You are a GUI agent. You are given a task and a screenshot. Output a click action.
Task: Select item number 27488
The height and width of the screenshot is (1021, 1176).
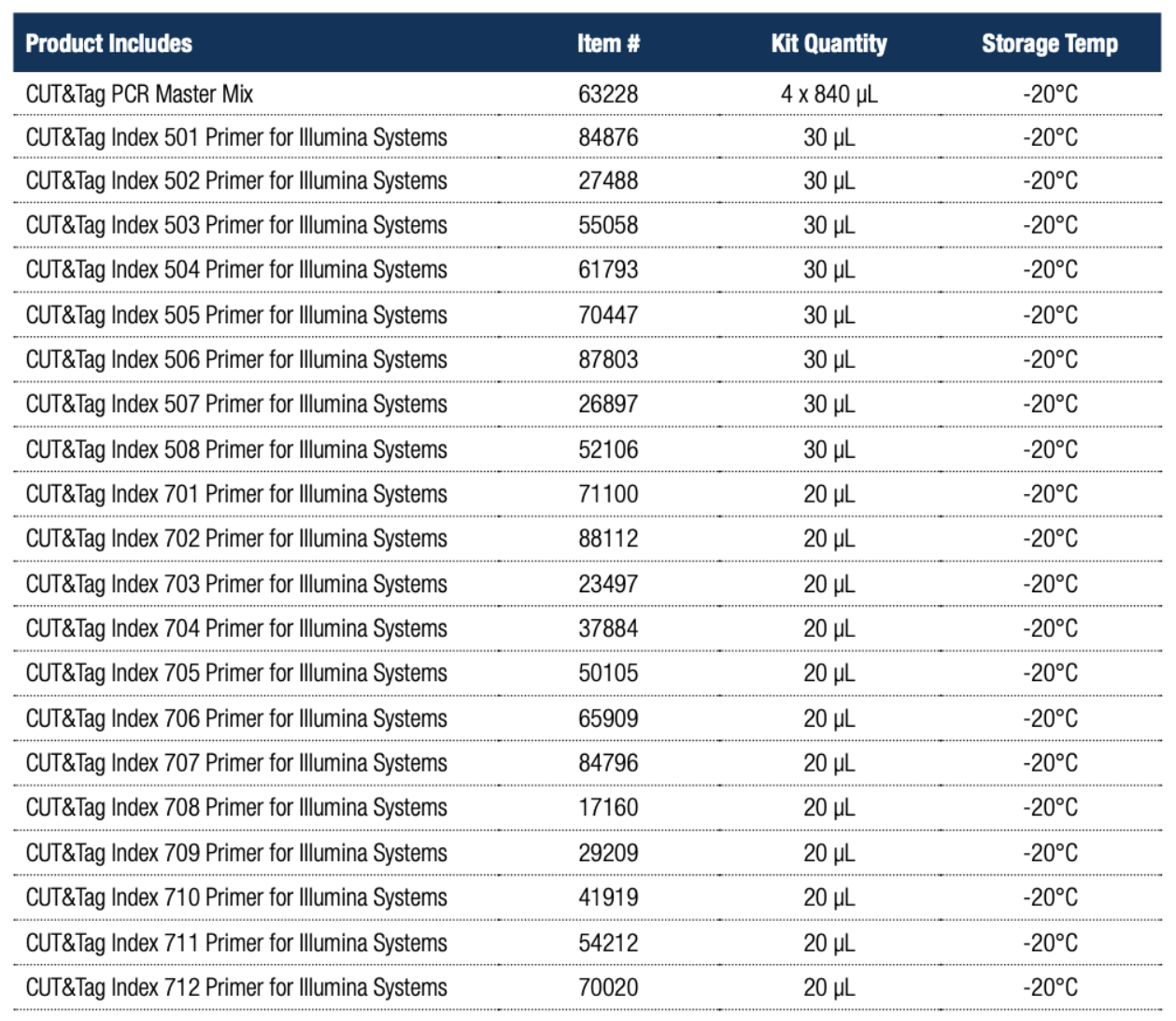(x=608, y=181)
